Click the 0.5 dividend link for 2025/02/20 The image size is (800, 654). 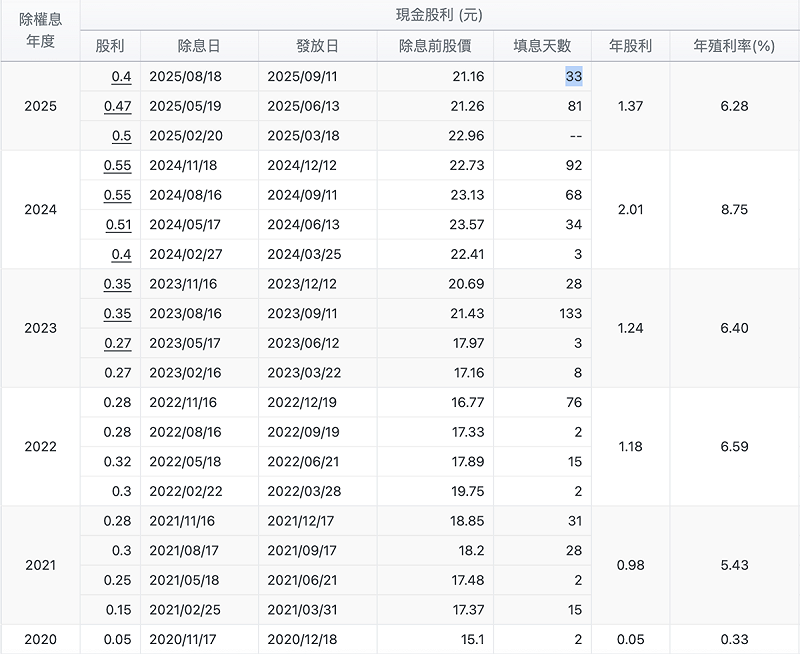click(x=121, y=136)
